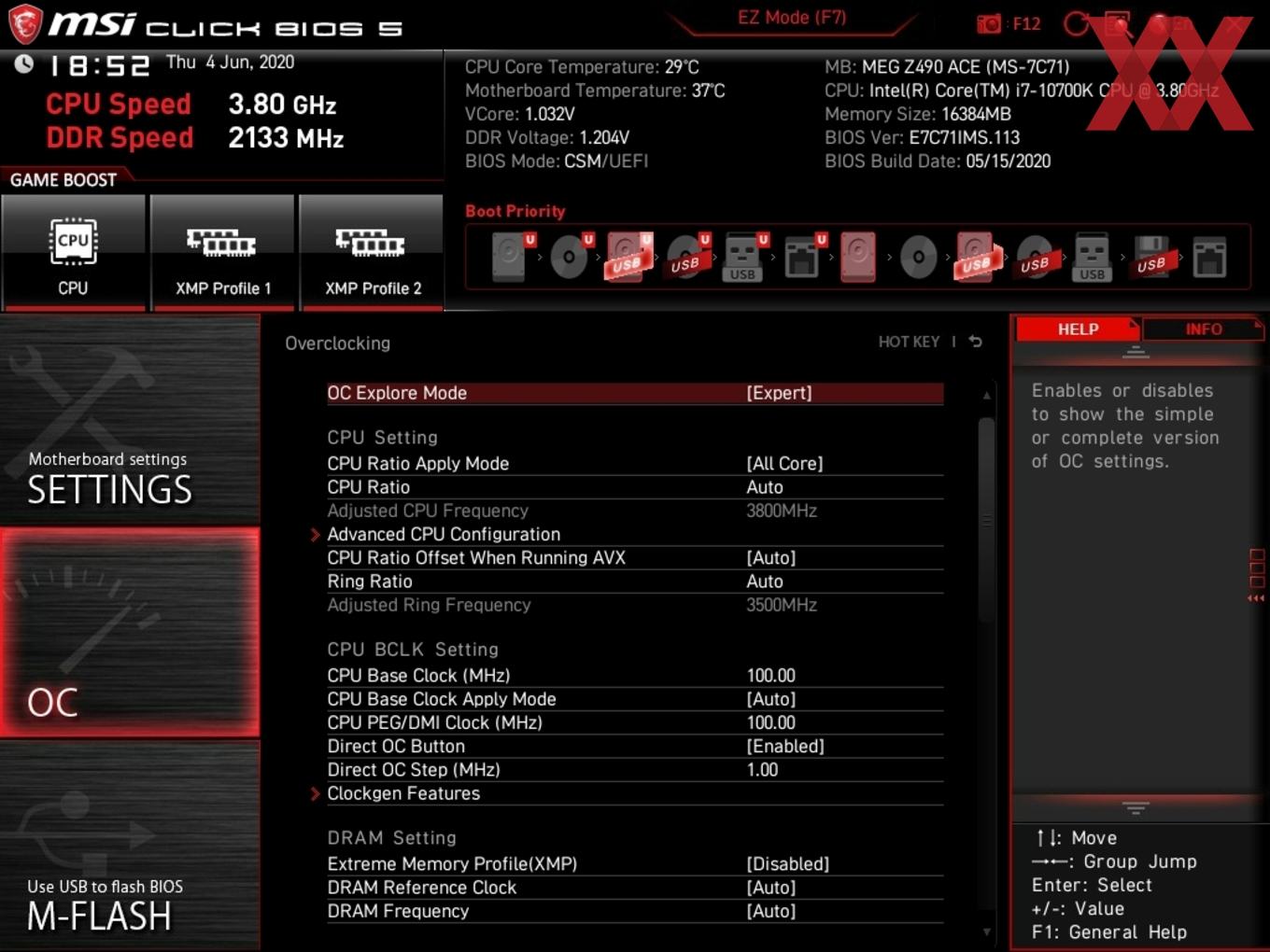Viewport: 1270px width, 952px height.
Task: Select the UEFI USB hard disk boot icon
Action: point(629,257)
